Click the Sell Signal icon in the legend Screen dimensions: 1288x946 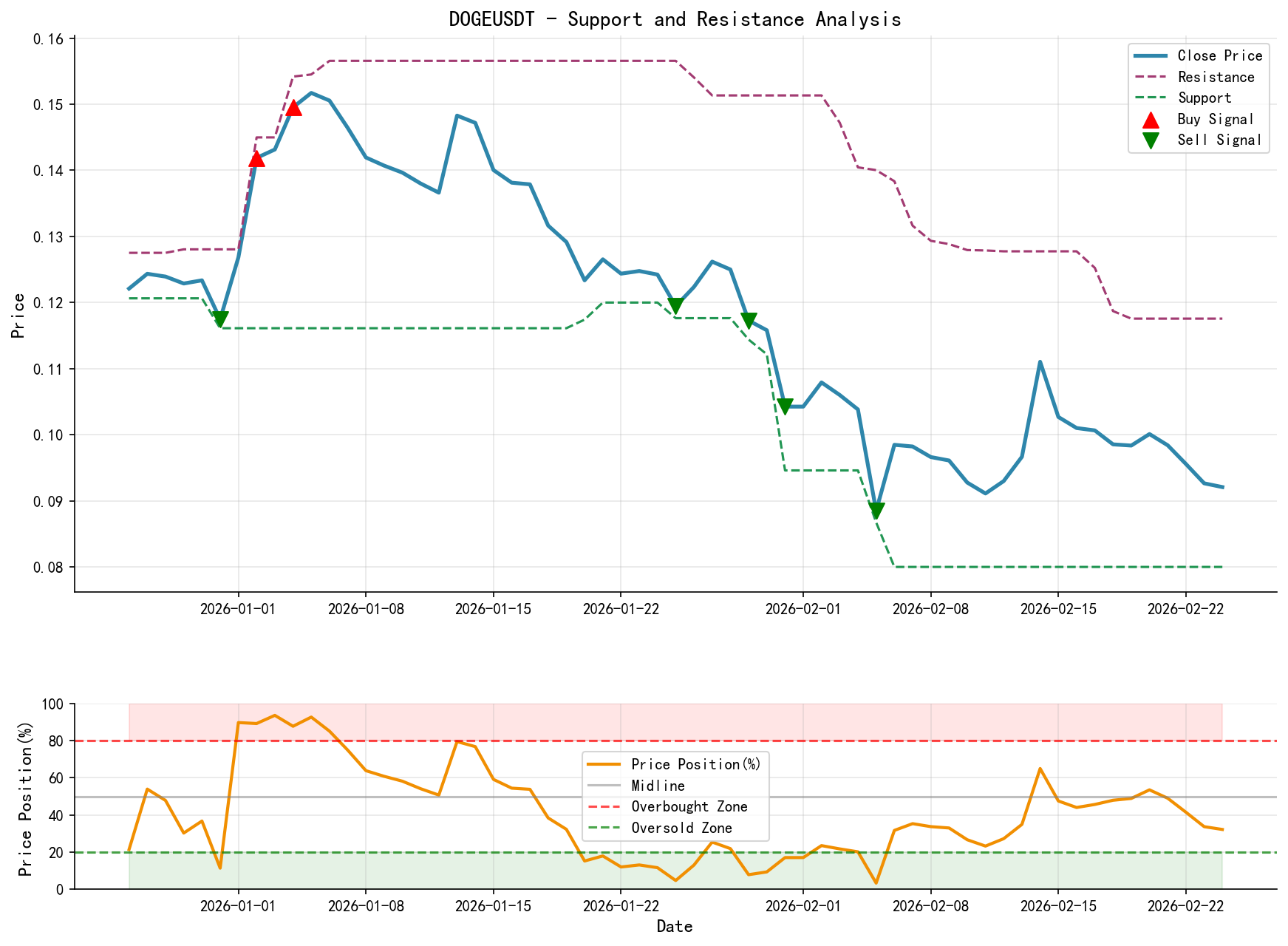pos(1150,140)
